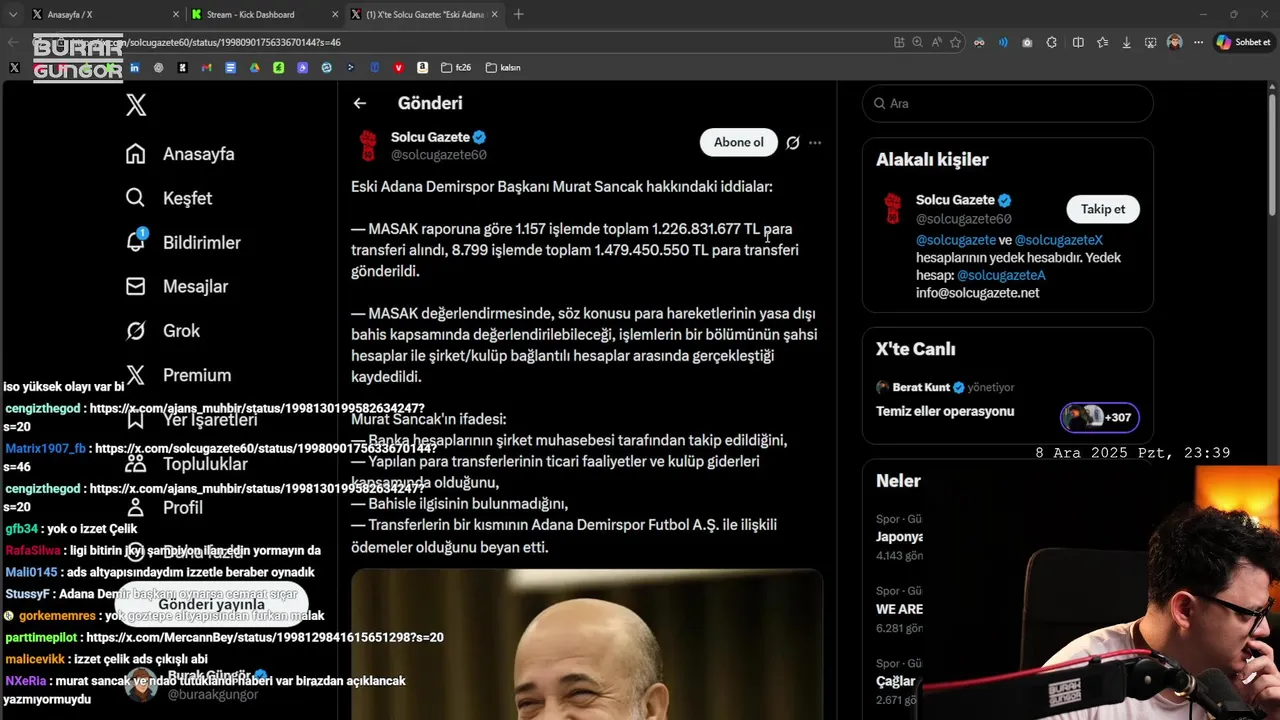Click the Grok icon in sidebar
This screenshot has height=720, width=1280.
(x=136, y=330)
